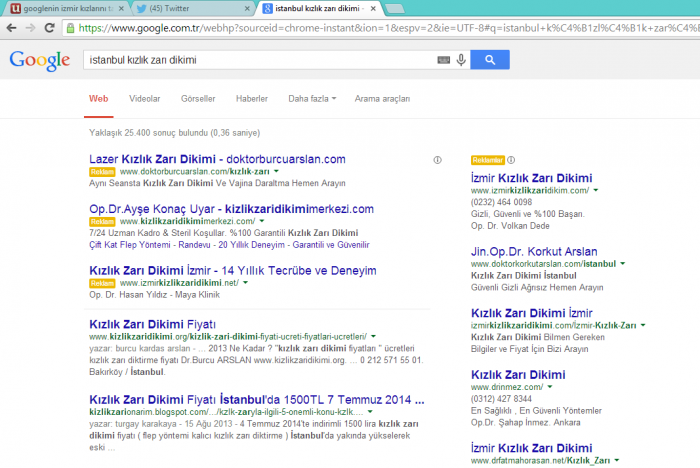Expand arrow after kizlikzarionarim.blogspot URL

370,412
